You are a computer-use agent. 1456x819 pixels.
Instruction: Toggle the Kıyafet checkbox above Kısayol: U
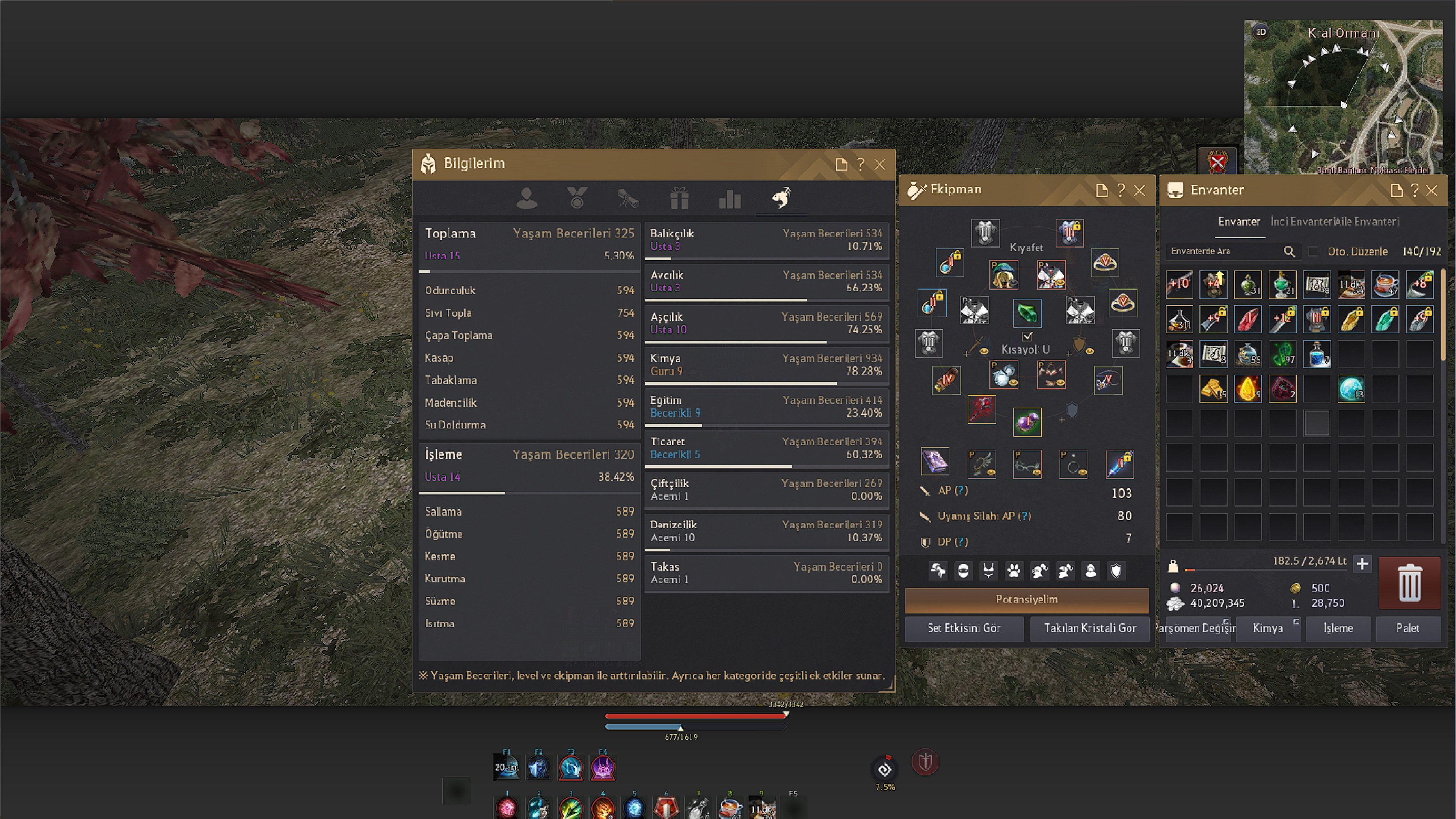click(1028, 336)
